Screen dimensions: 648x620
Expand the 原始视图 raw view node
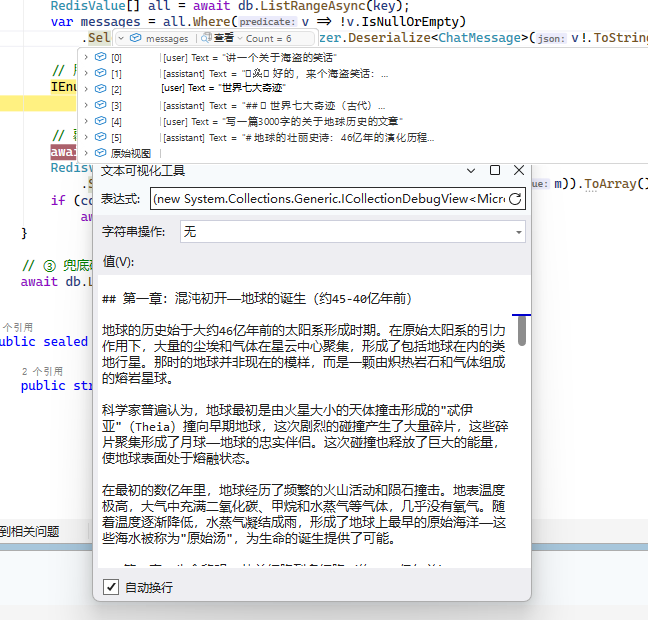coord(86,153)
